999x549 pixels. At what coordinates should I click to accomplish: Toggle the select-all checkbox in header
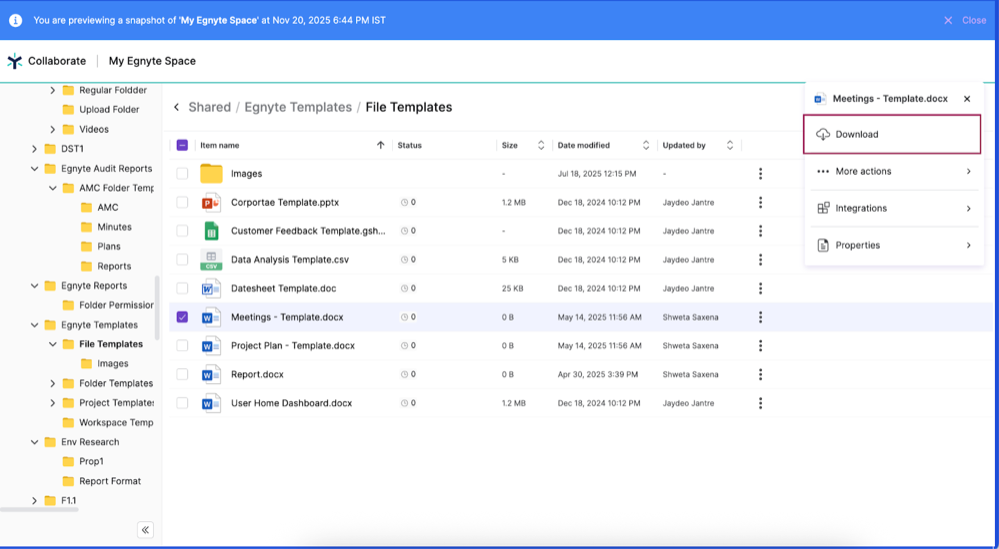(x=182, y=145)
